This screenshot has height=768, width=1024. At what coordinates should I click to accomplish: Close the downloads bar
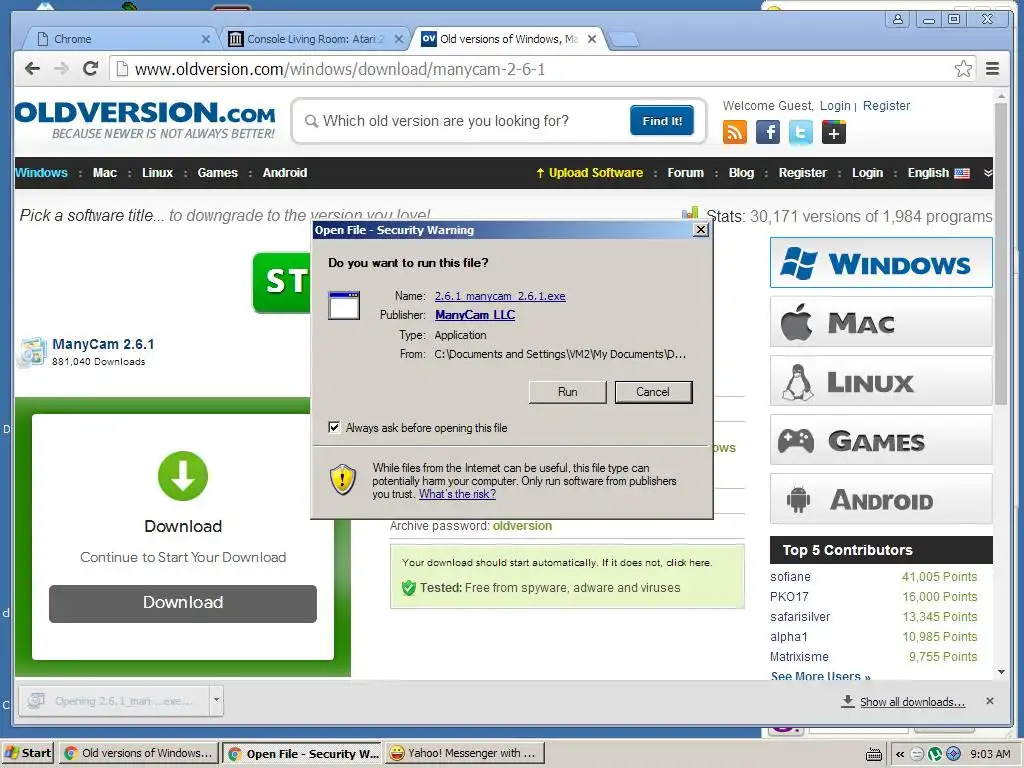(x=990, y=701)
